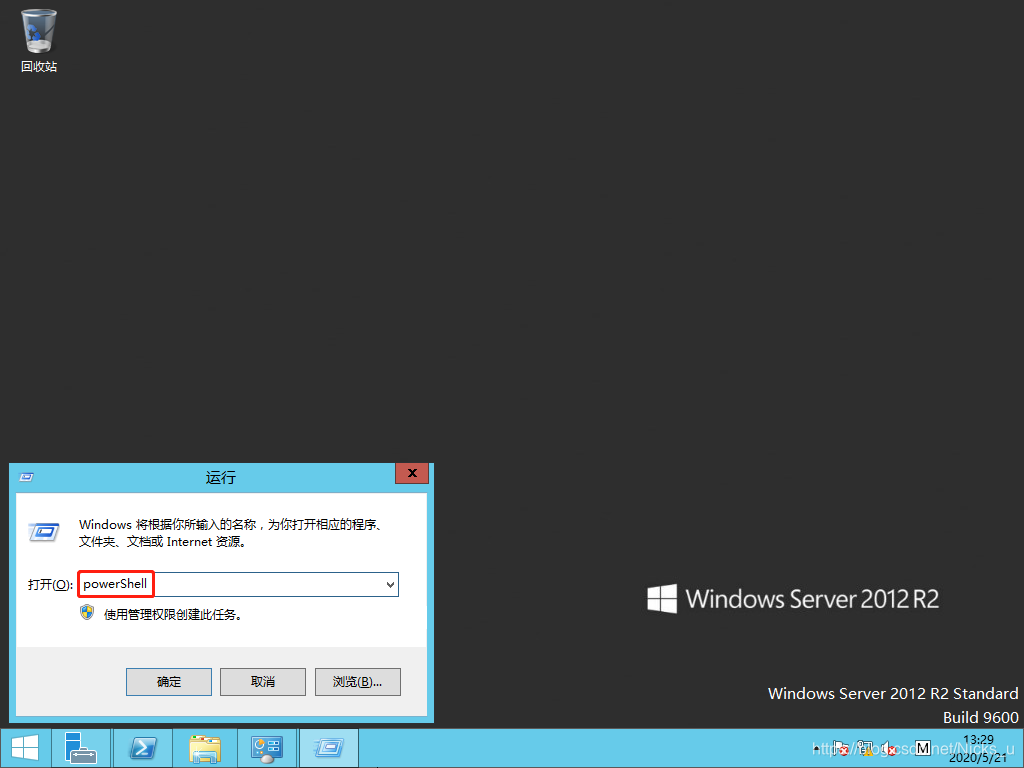Close the 运行 dialog with the X
The image size is (1024, 768).
coord(412,473)
